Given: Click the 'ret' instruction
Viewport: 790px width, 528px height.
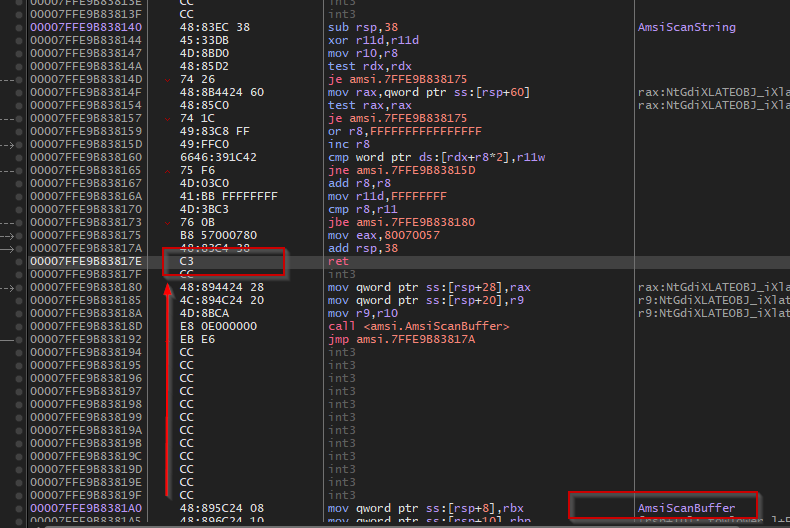Looking at the screenshot, I should tap(339, 261).
